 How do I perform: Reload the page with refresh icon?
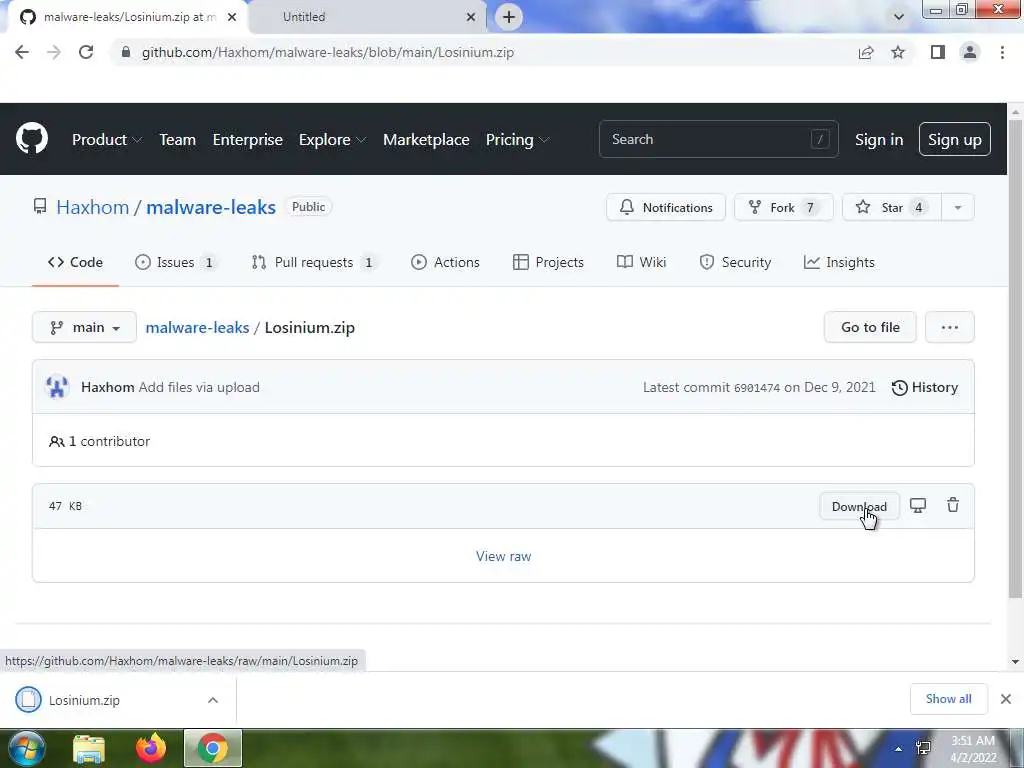86,52
